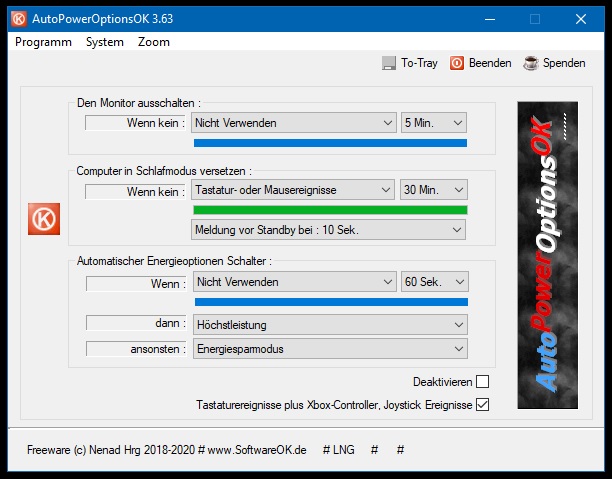This screenshot has width=612, height=479.
Task: Click the Wenn : label field
Action: pyautogui.click(x=136, y=284)
